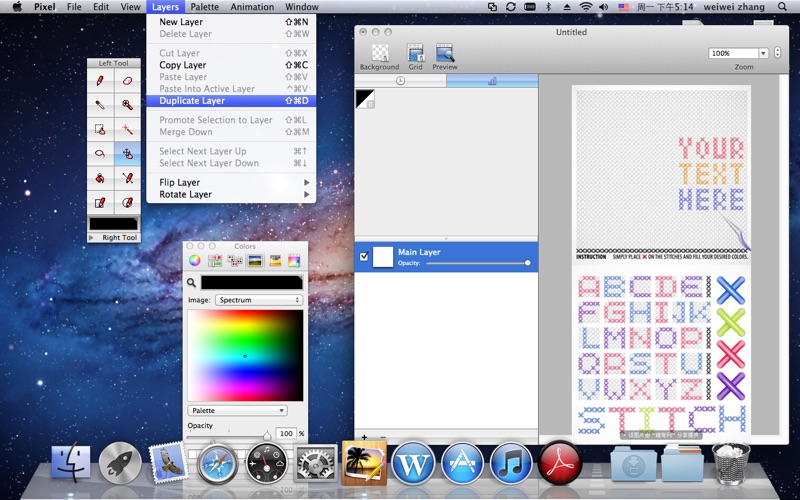The width and height of the screenshot is (800, 500).
Task: Select the Eraser tool
Action: tap(128, 81)
